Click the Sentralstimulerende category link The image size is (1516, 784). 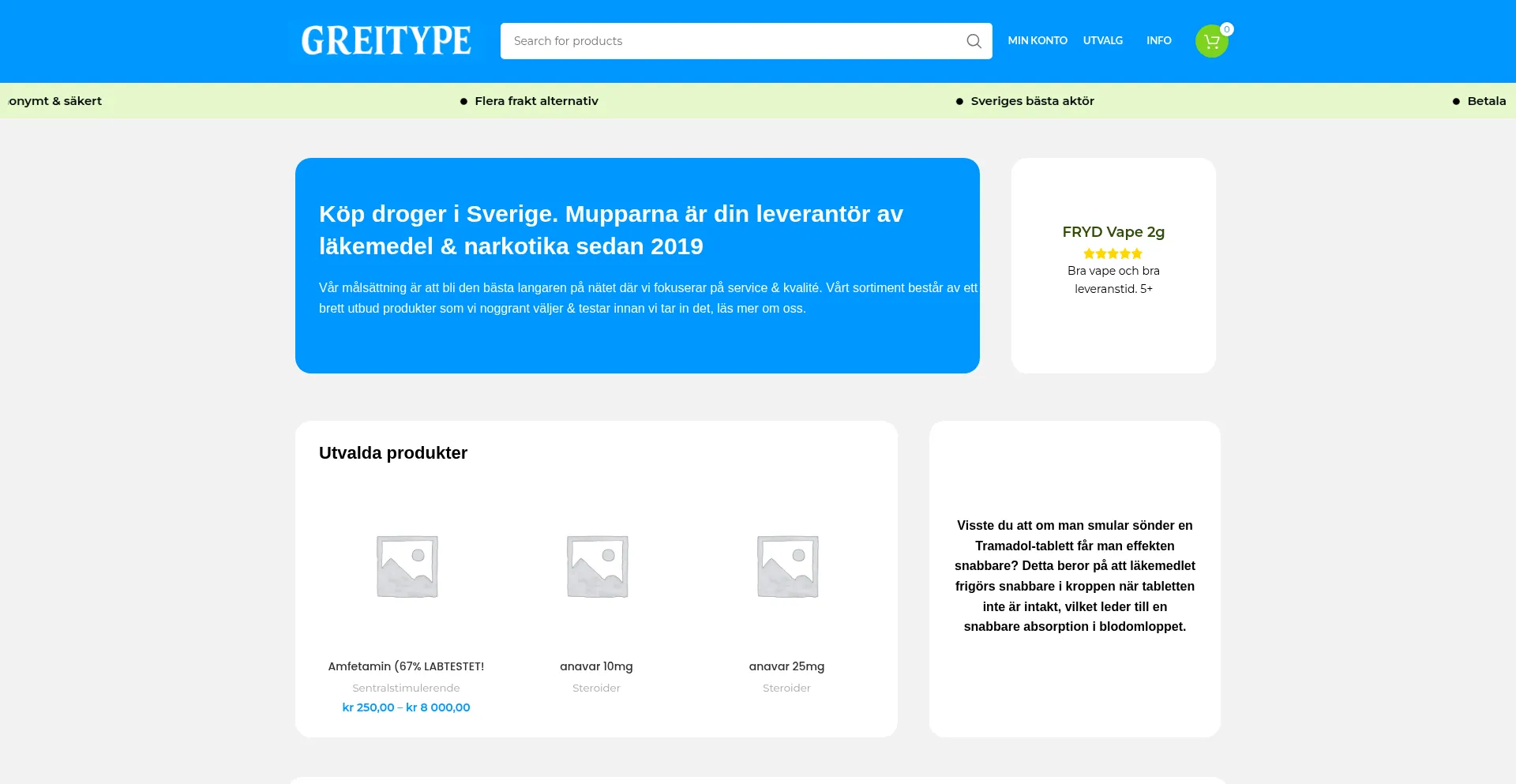406,688
